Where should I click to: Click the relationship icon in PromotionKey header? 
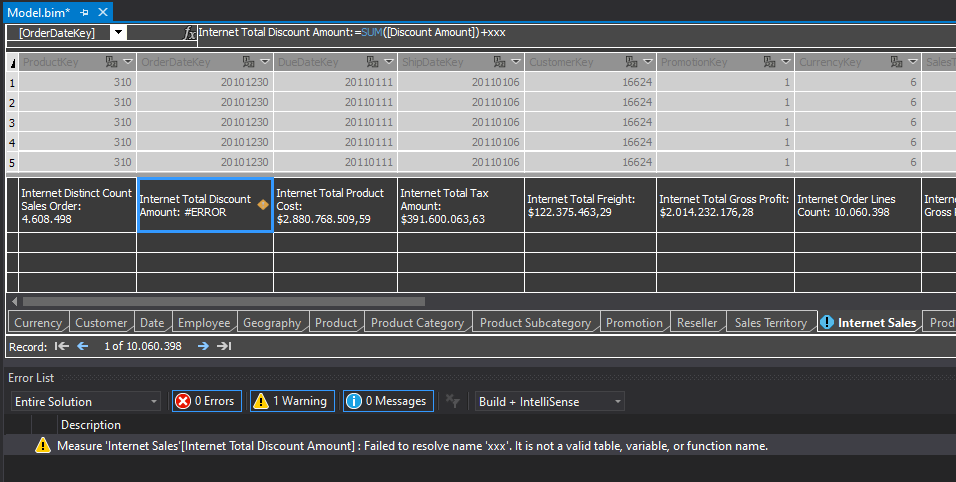pos(769,62)
